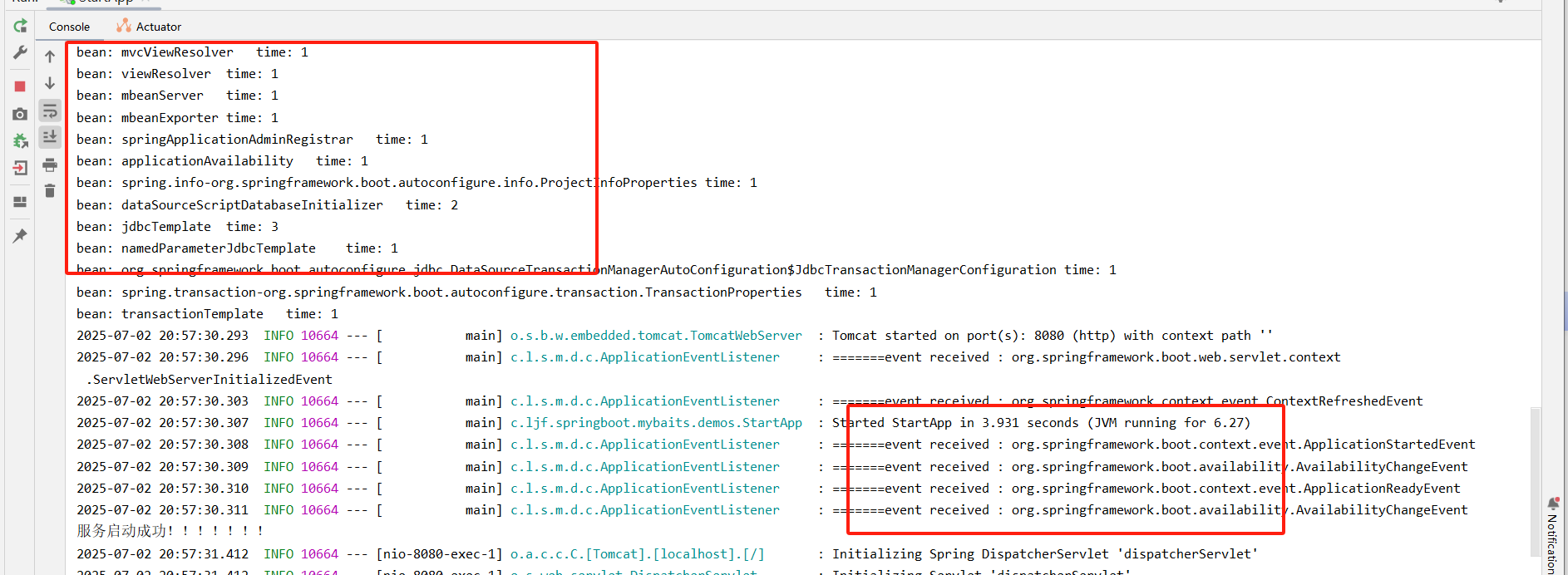1568x575 pixels.
Task: Open the layout settings icon
Action: 20,202
